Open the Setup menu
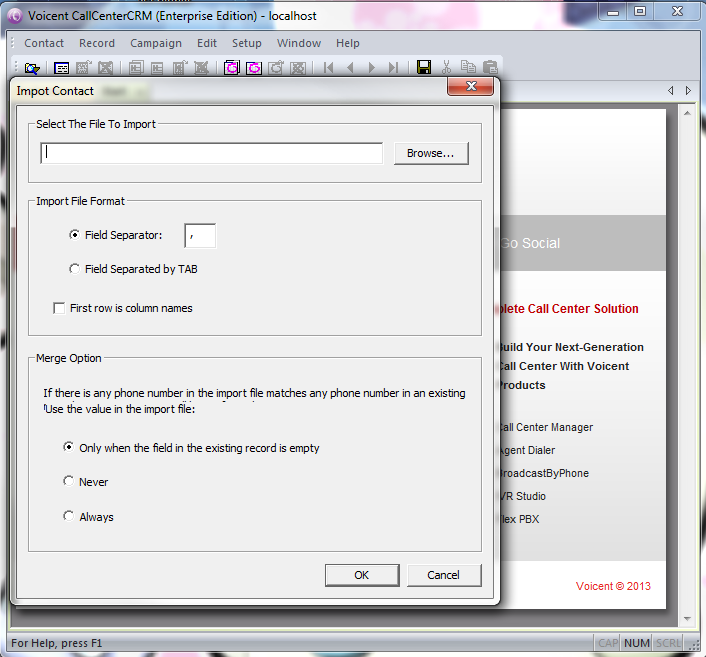Viewport: 706px width, 657px height. (x=246, y=43)
